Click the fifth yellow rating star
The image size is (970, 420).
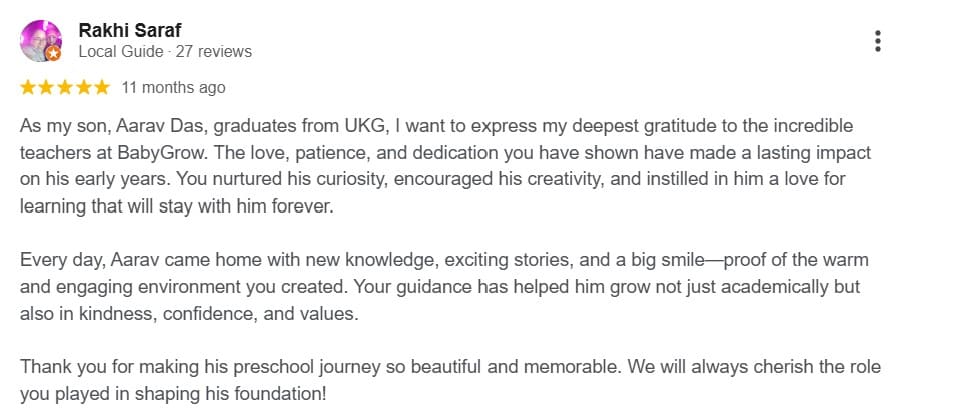[x=101, y=88]
